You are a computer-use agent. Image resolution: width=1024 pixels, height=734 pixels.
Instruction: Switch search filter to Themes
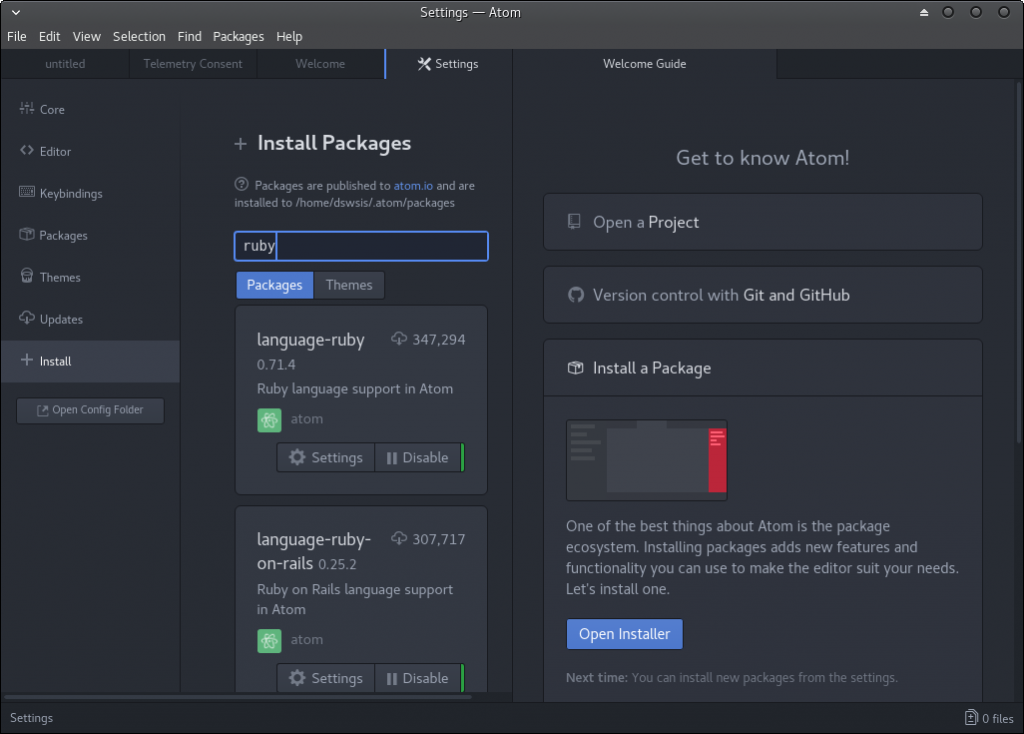[x=349, y=285]
